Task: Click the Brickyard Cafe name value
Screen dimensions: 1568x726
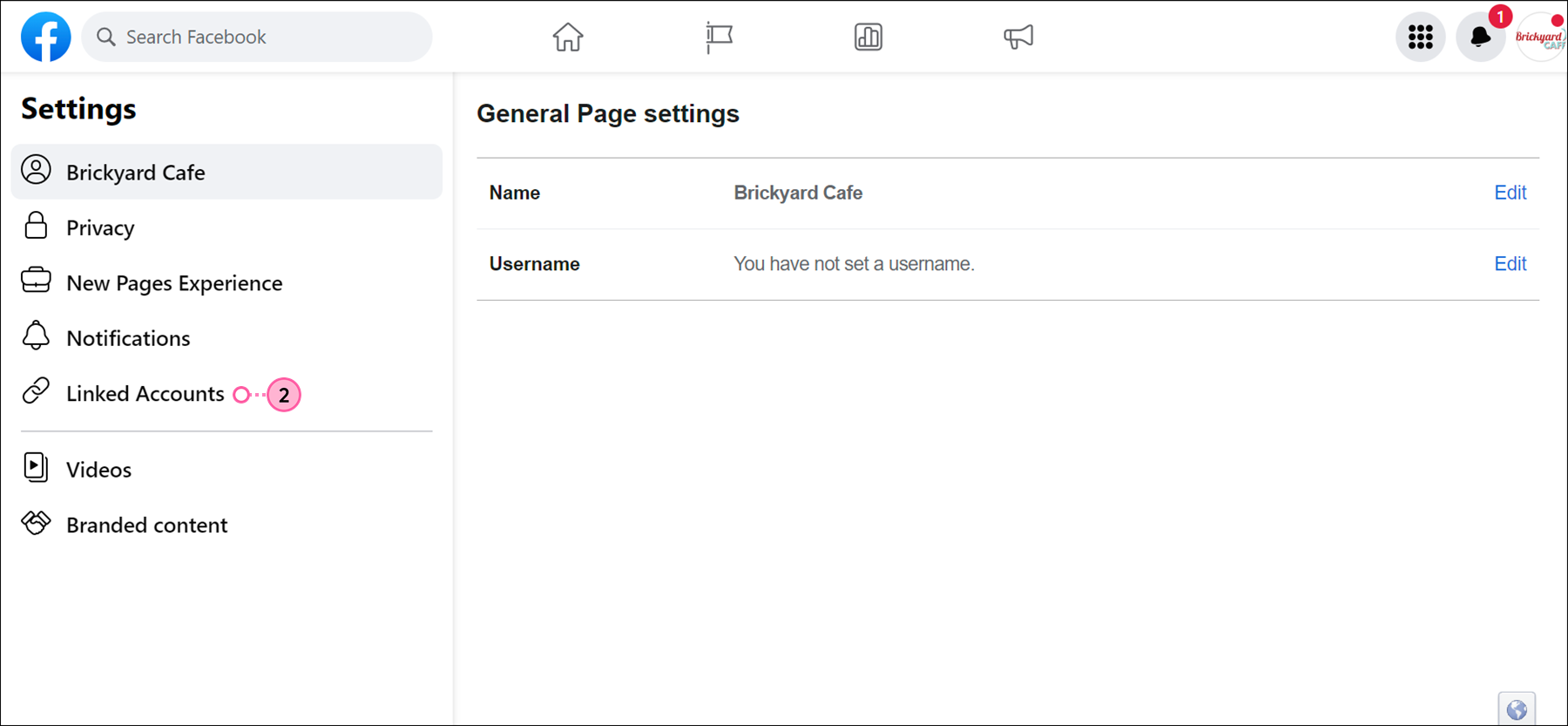Action: point(798,193)
